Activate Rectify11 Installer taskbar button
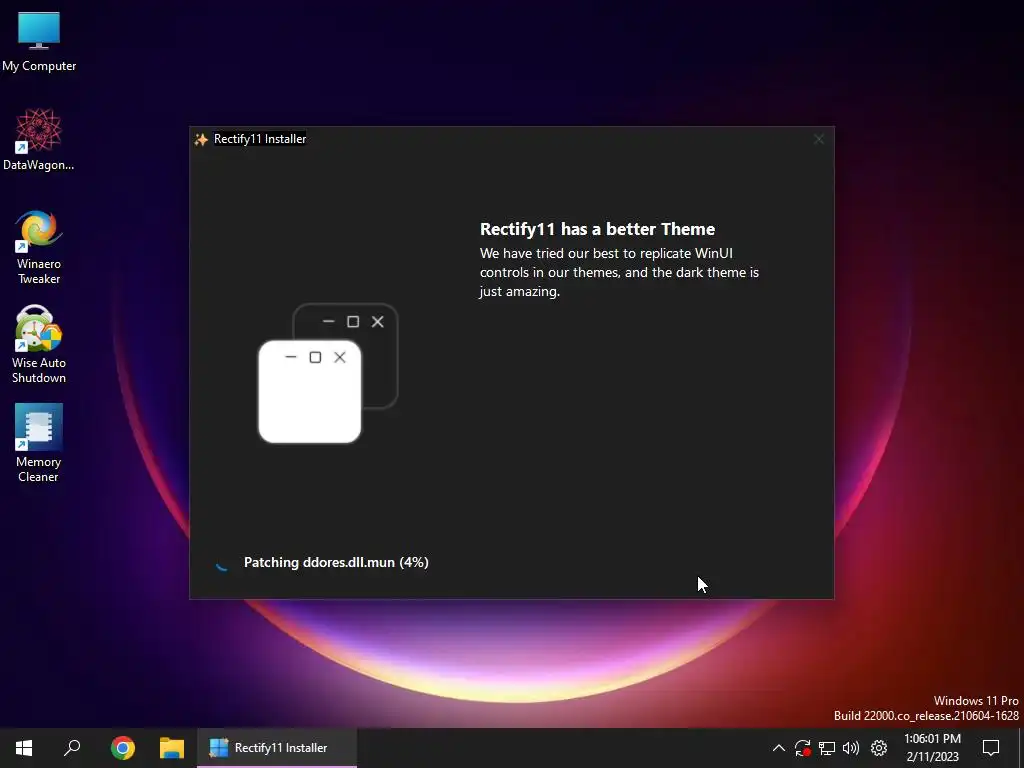This screenshot has height=768, width=1024. pos(277,748)
